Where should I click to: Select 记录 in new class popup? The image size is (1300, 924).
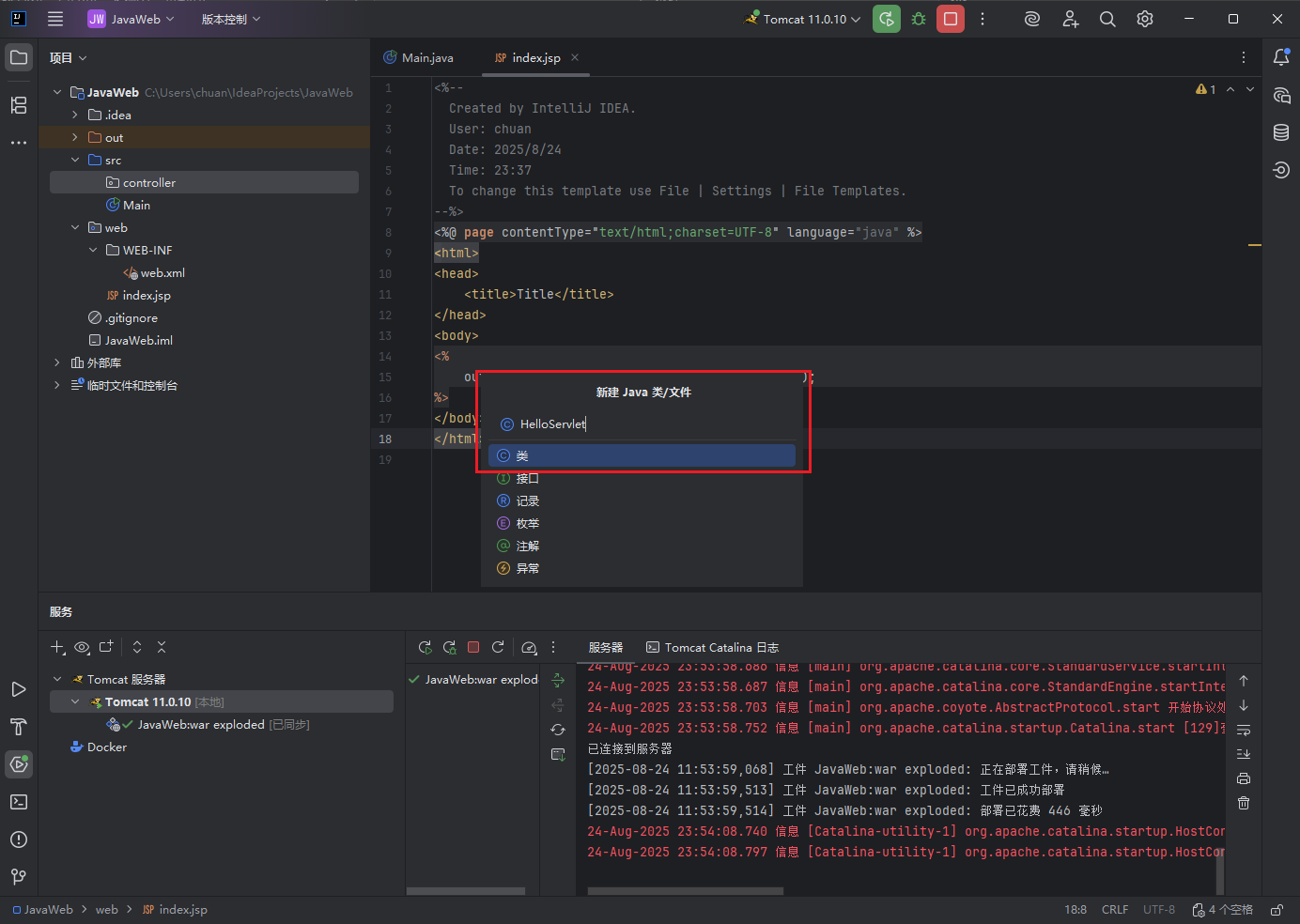coord(642,500)
